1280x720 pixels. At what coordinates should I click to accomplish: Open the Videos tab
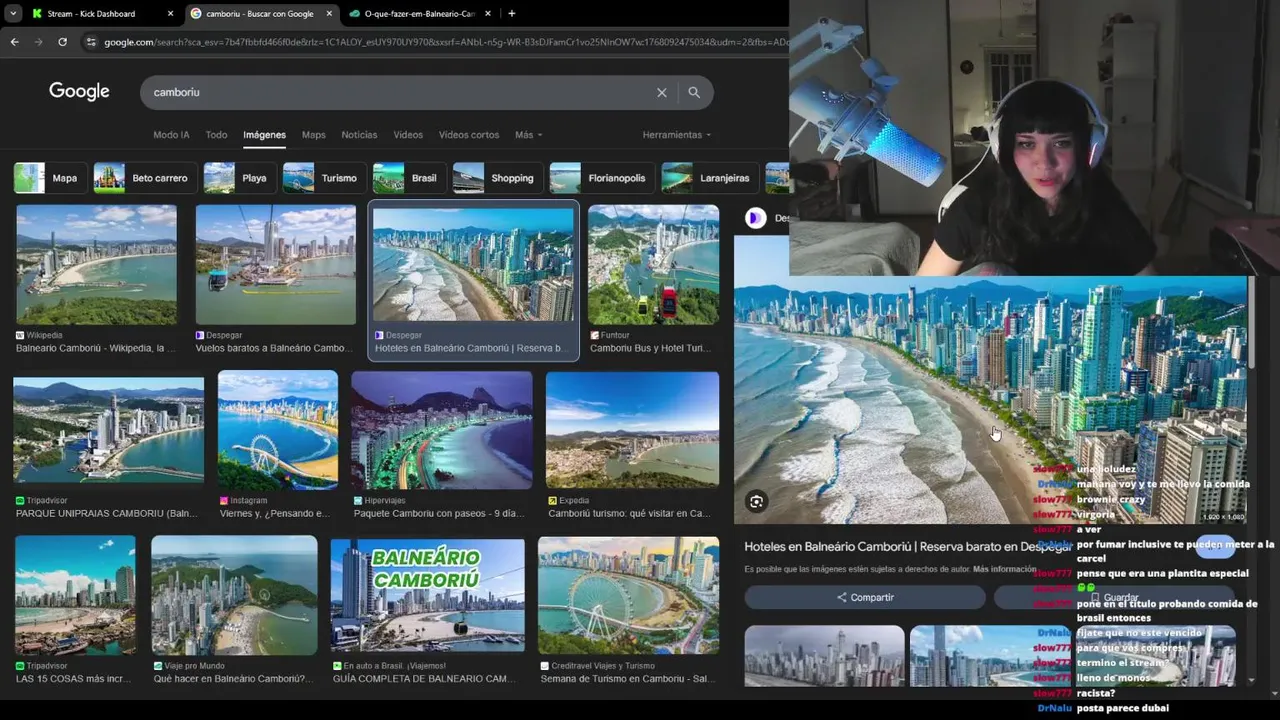tap(408, 135)
